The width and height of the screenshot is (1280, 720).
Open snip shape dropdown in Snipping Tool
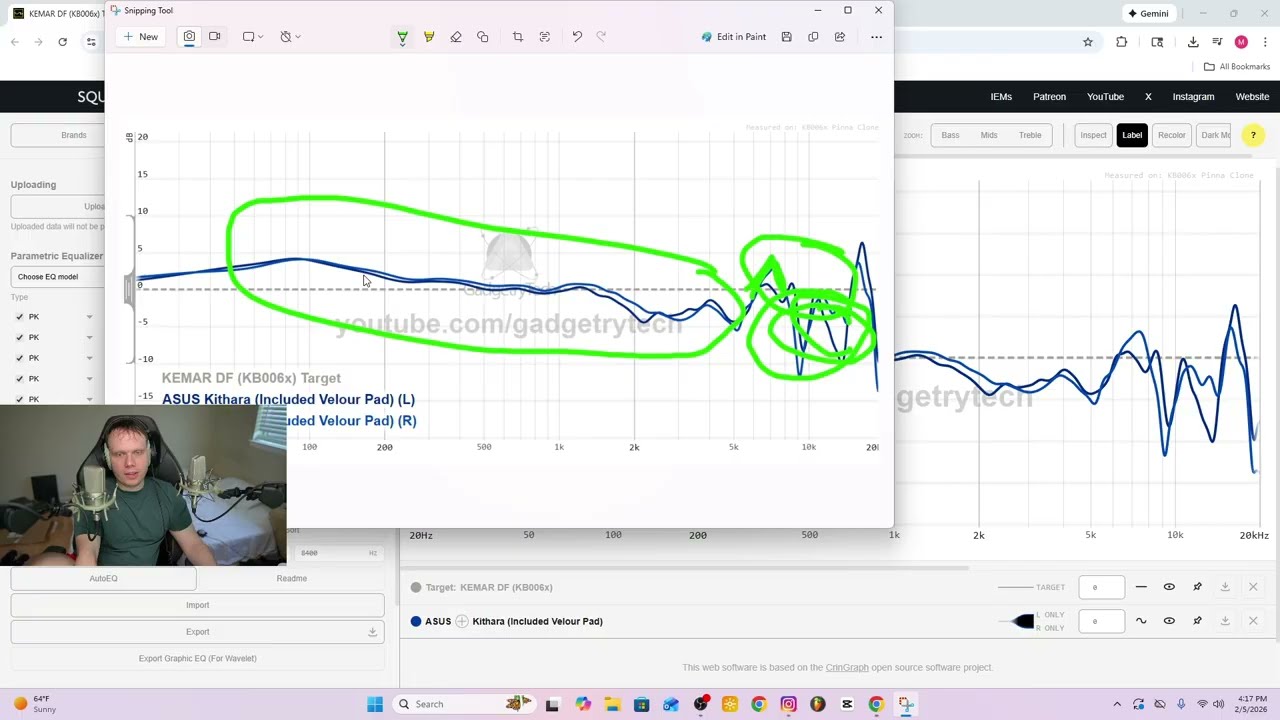click(x=253, y=36)
